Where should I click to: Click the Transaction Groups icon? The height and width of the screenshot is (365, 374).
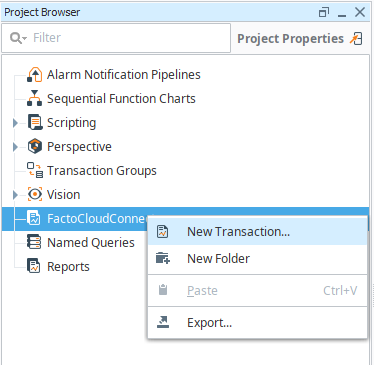point(35,170)
